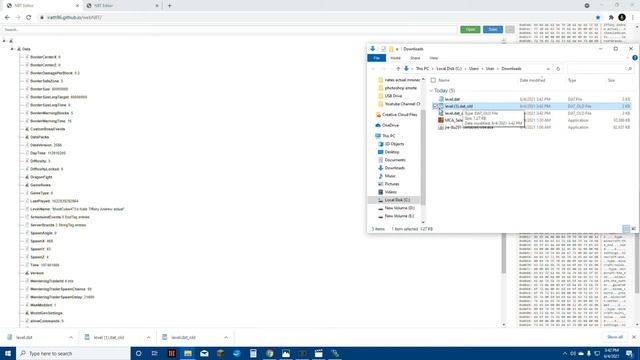Open the Share ribbon tab in Explorer
The width and height of the screenshot is (640, 360).
tap(415, 58)
